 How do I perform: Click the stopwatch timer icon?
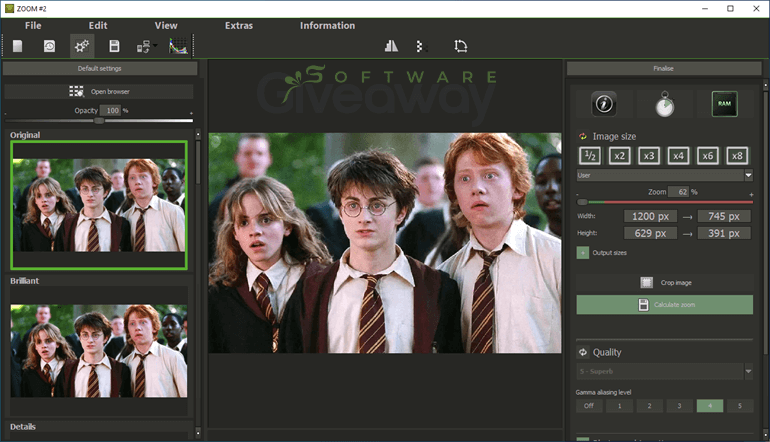coord(665,104)
